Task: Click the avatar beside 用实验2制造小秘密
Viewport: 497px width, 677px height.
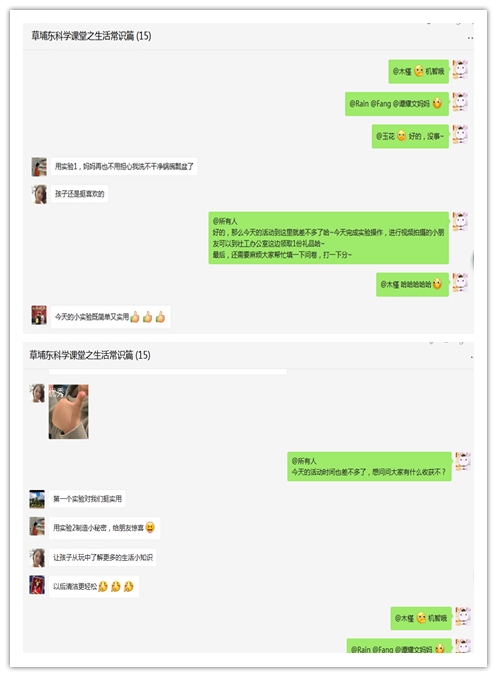Action: pyautogui.click(x=37, y=526)
